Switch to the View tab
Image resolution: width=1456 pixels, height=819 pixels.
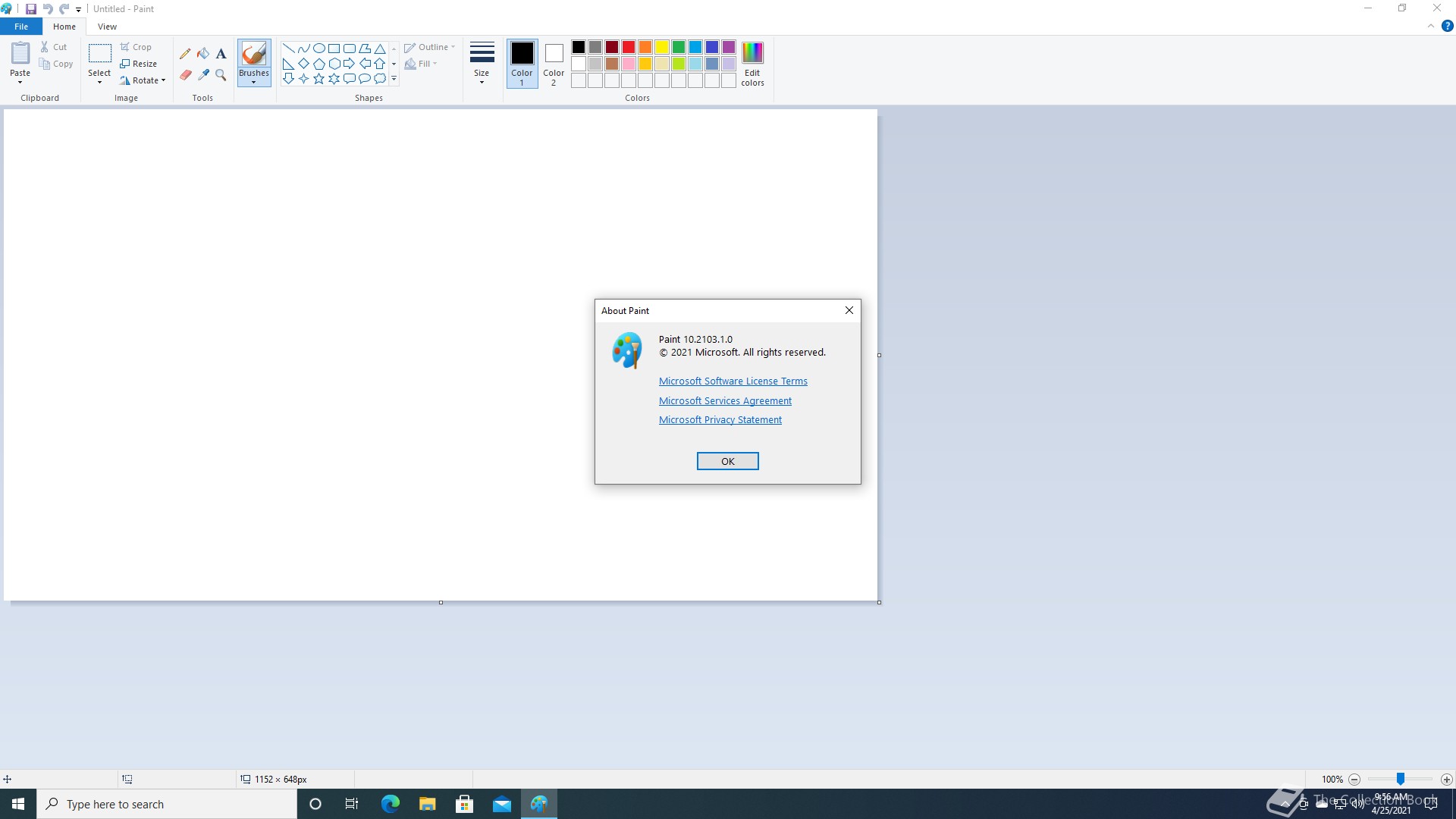click(x=107, y=27)
